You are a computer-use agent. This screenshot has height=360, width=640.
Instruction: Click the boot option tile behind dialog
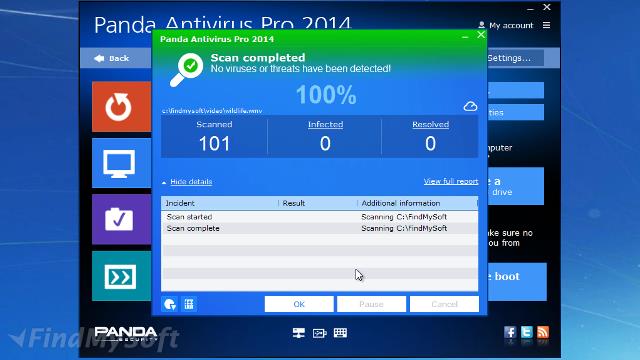[x=517, y=282]
